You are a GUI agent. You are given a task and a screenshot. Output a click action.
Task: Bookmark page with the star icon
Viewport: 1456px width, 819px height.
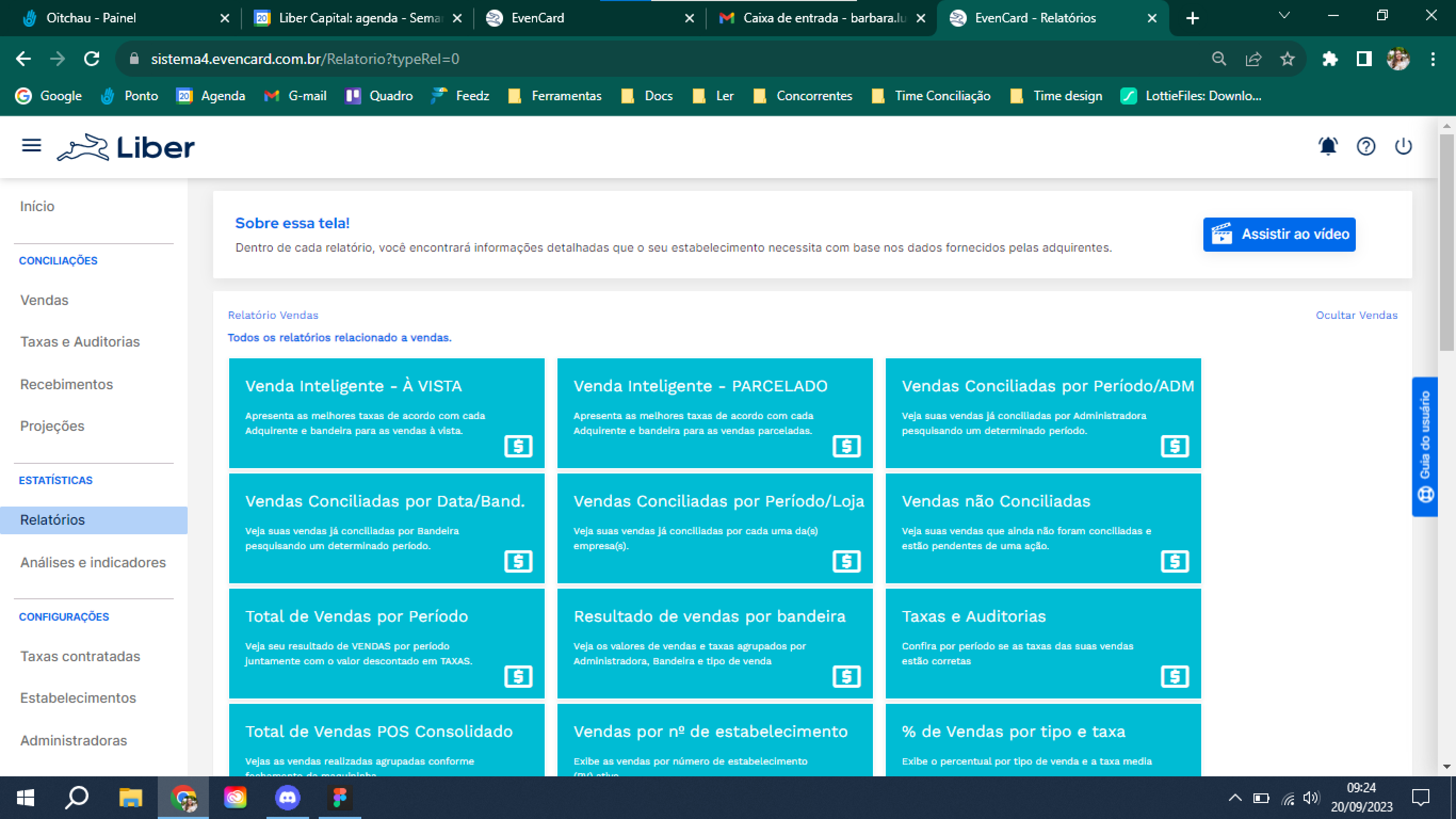pos(1288,59)
